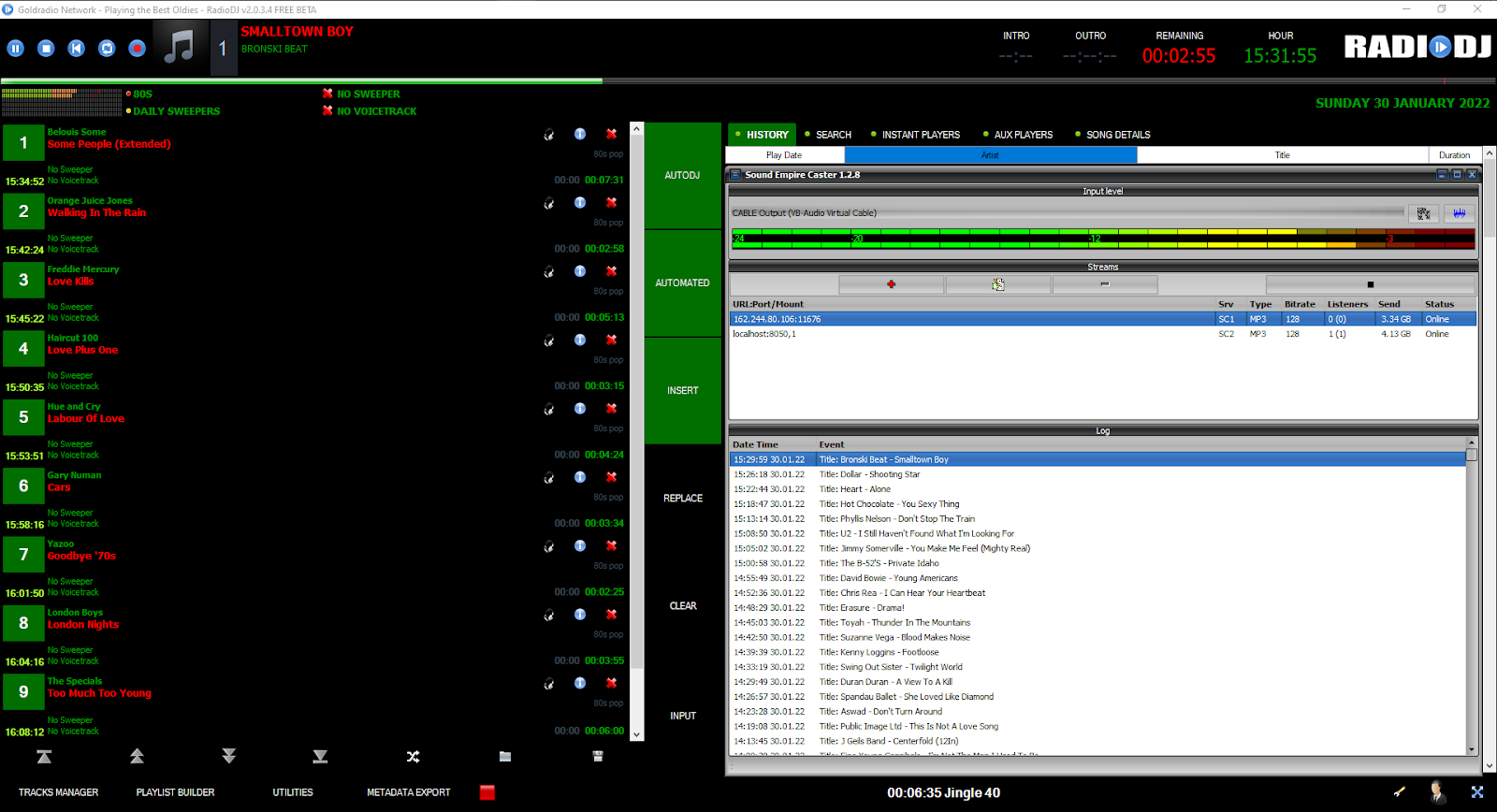Viewport: 1497px width, 812px height.
Task: Click the CLEAR playlist button
Action: (683, 605)
